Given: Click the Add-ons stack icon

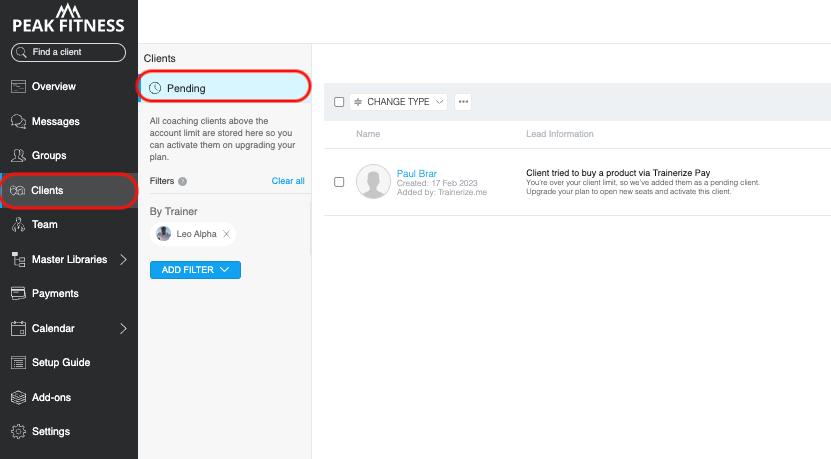Looking at the screenshot, I should pyautogui.click(x=18, y=398).
